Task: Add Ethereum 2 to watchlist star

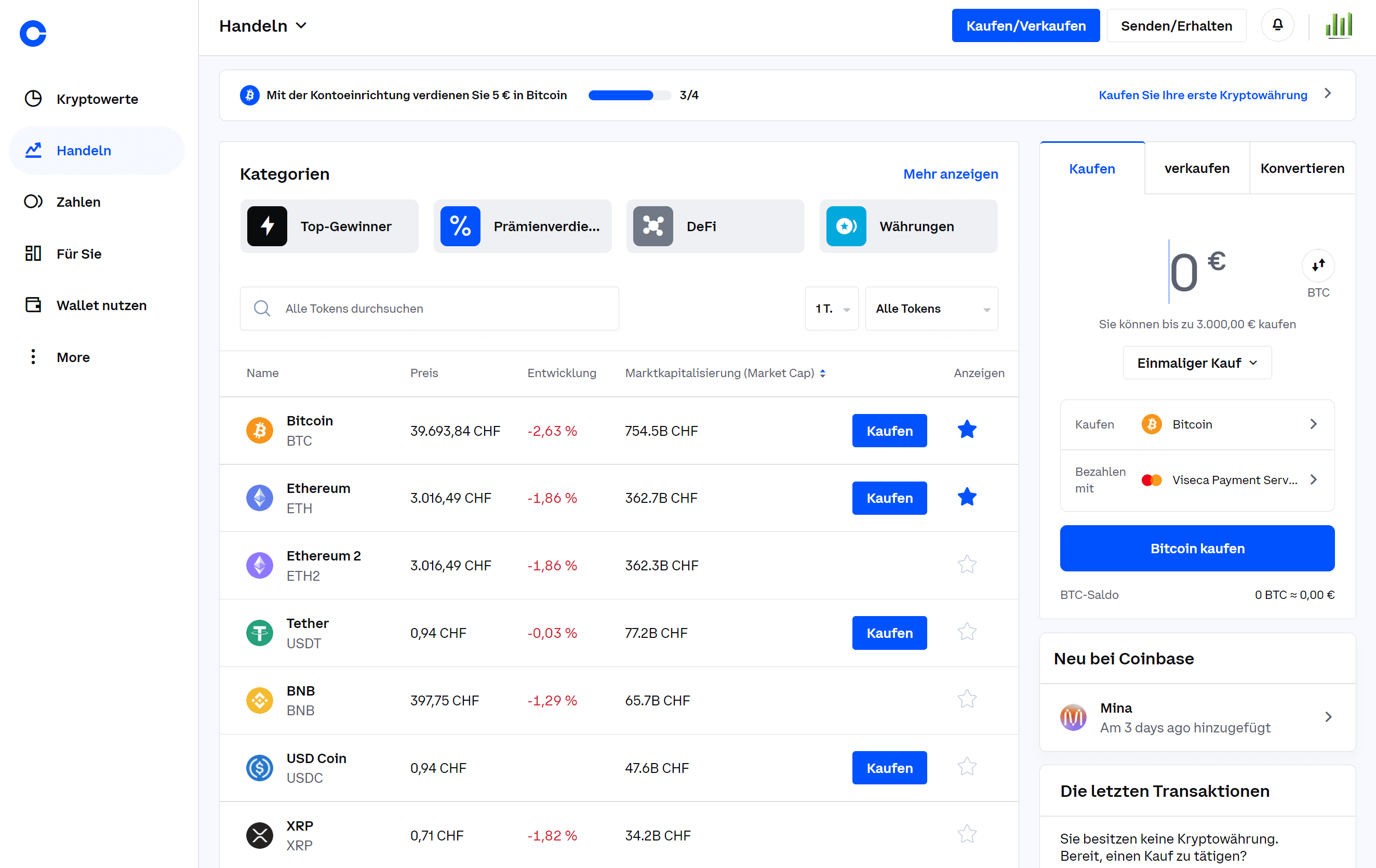Action: (x=967, y=564)
